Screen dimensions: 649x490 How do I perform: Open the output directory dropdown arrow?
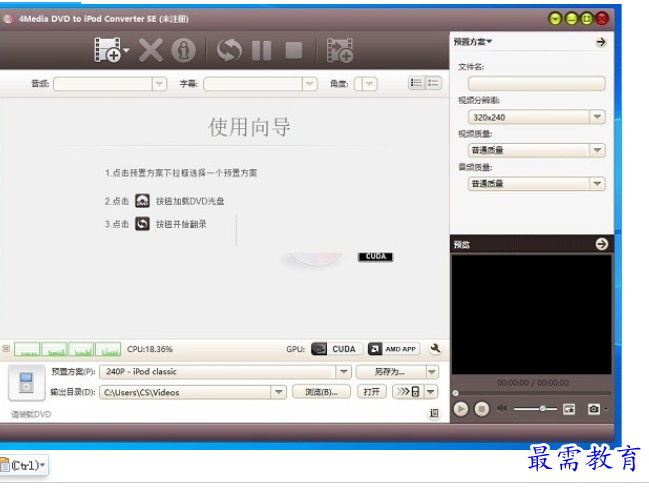click(279, 392)
